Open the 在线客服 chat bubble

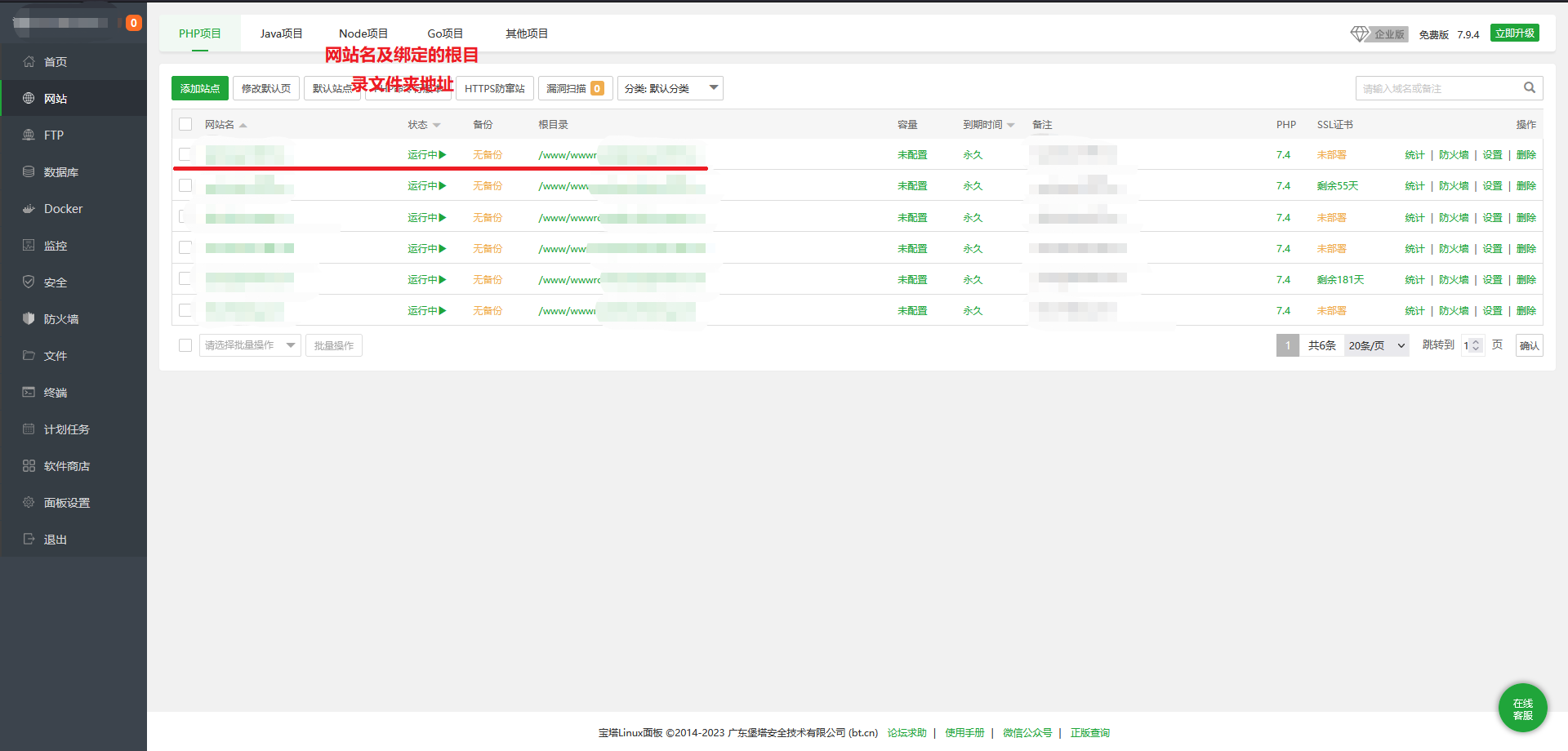point(1522,708)
